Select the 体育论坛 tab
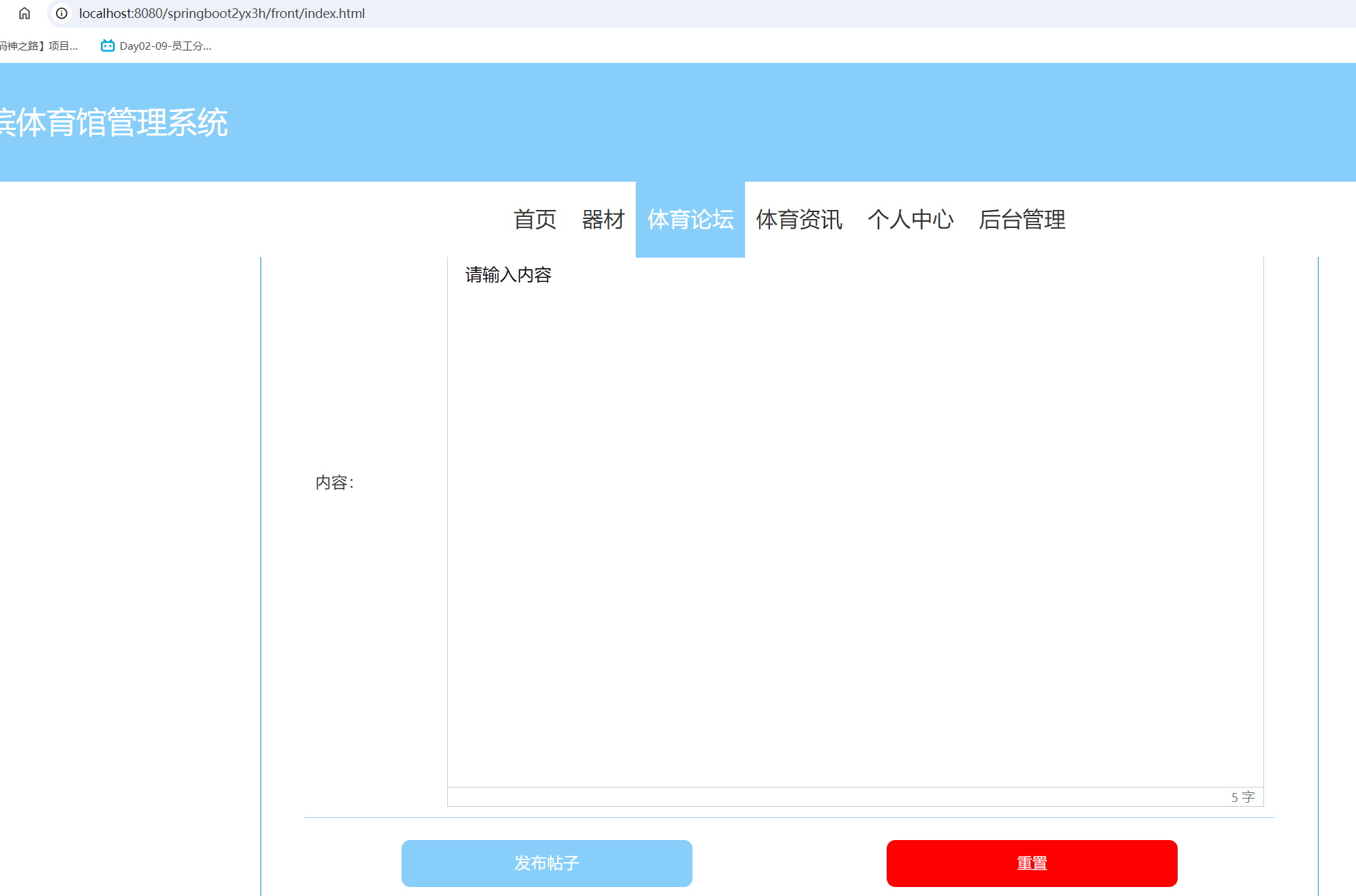This screenshot has height=896, width=1356. point(690,220)
